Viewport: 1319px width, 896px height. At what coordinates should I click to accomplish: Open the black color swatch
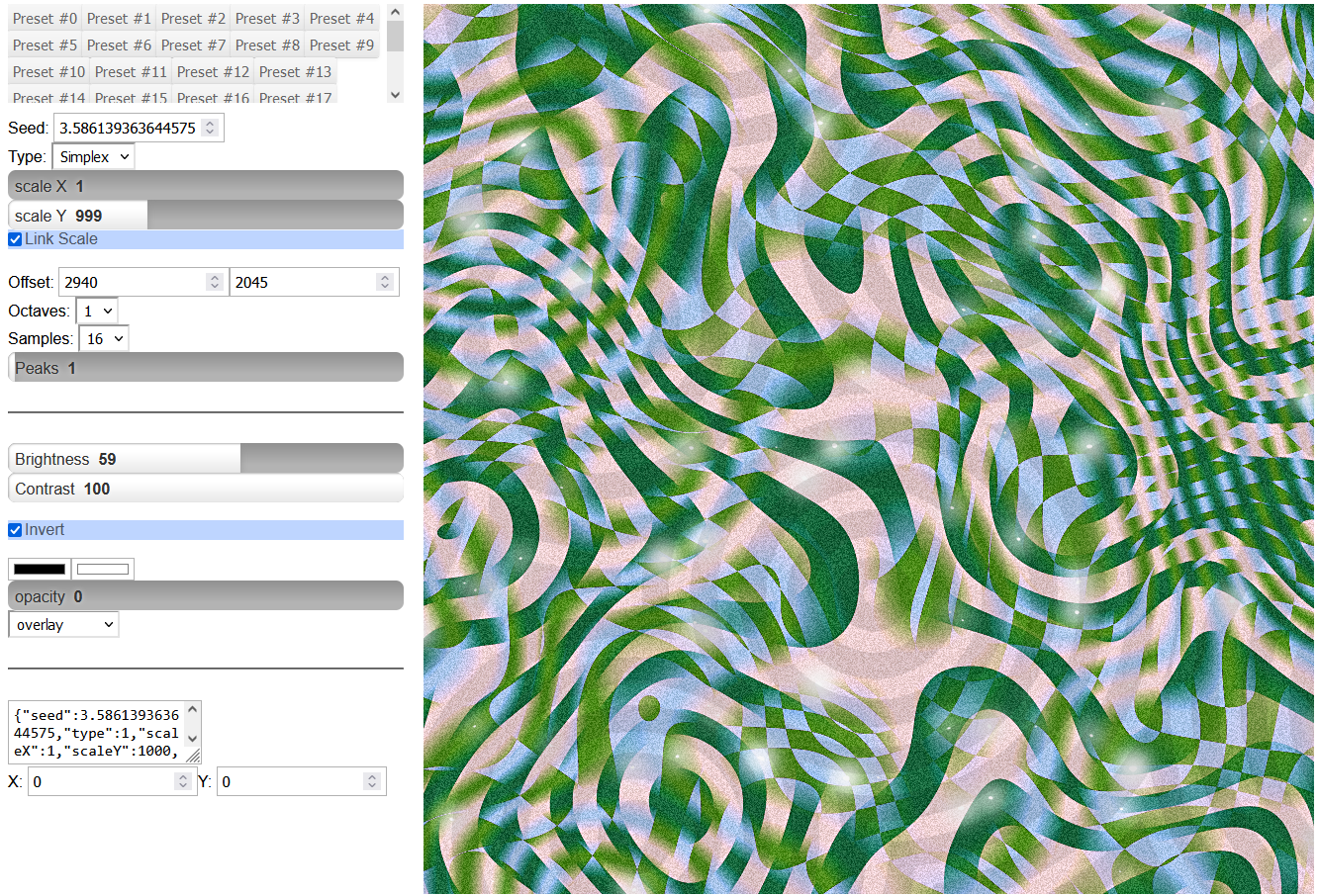(40, 569)
